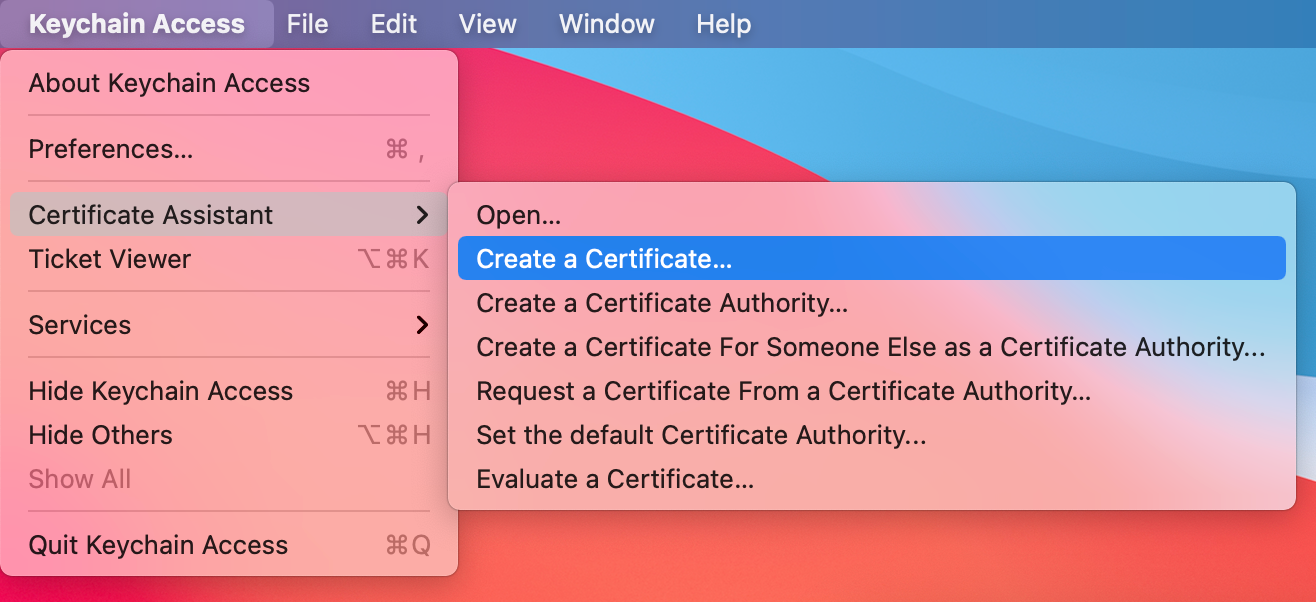The width and height of the screenshot is (1316, 602).
Task: Open the Help menu
Action: 723,24
